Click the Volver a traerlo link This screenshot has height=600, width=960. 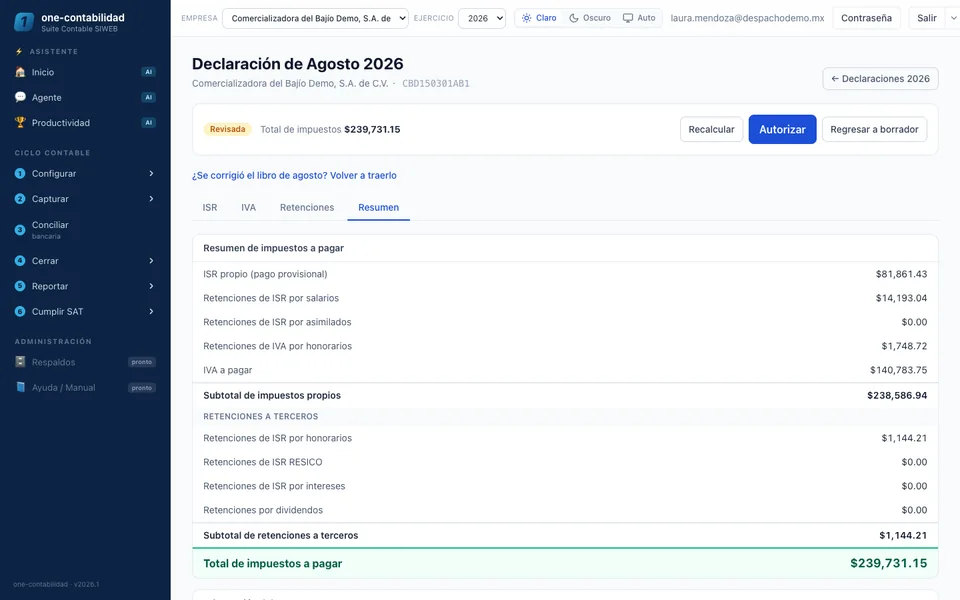(x=363, y=175)
